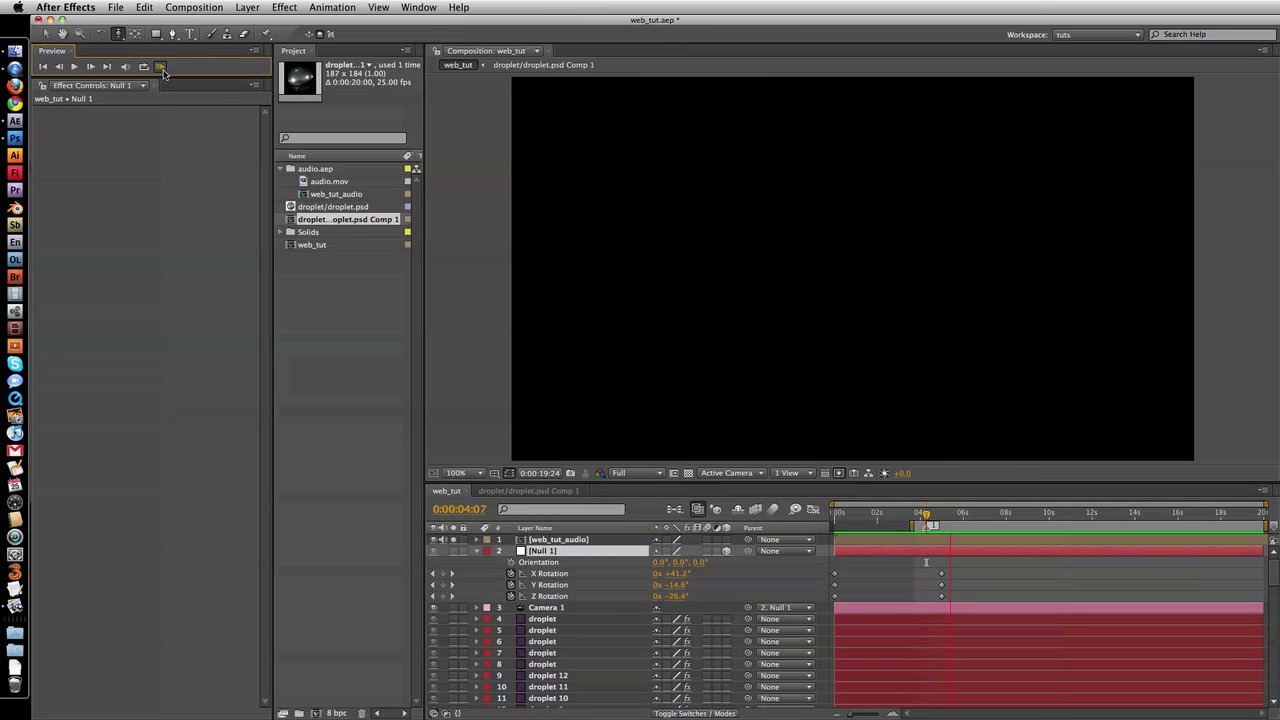Open Camera 1 parent dropdown '2. Null 1'
The image size is (1280, 720).
tap(786, 608)
